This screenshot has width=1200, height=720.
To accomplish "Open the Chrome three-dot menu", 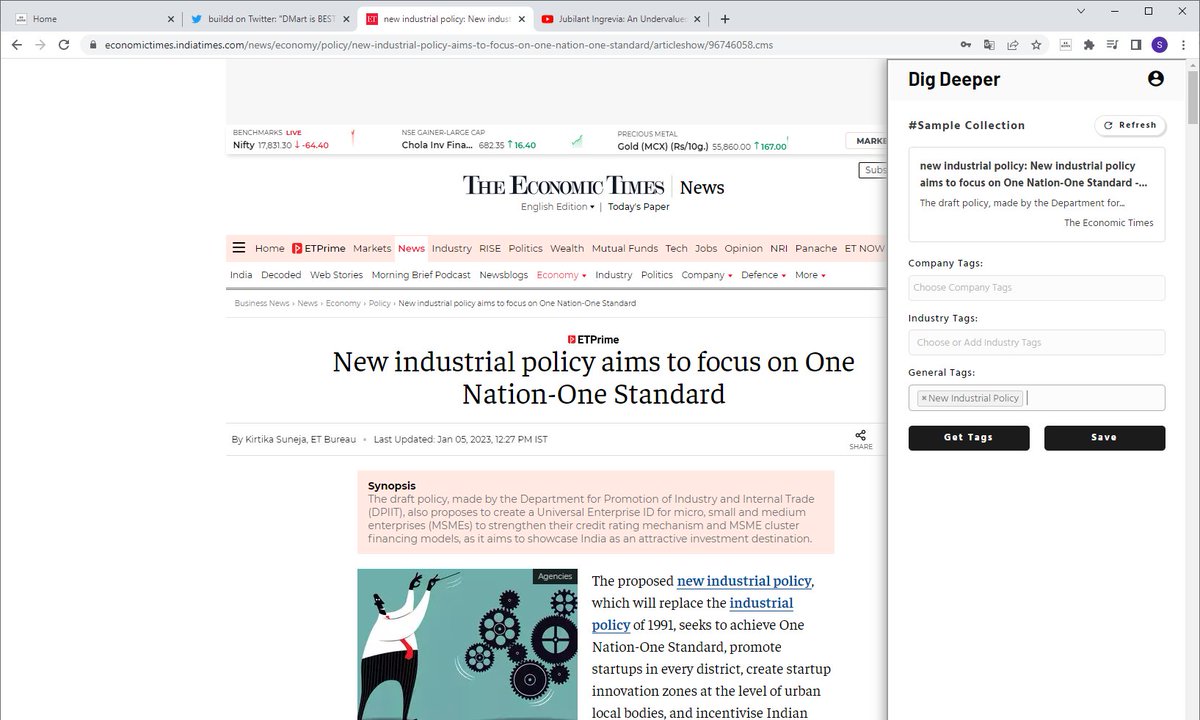I will coord(1184,45).
